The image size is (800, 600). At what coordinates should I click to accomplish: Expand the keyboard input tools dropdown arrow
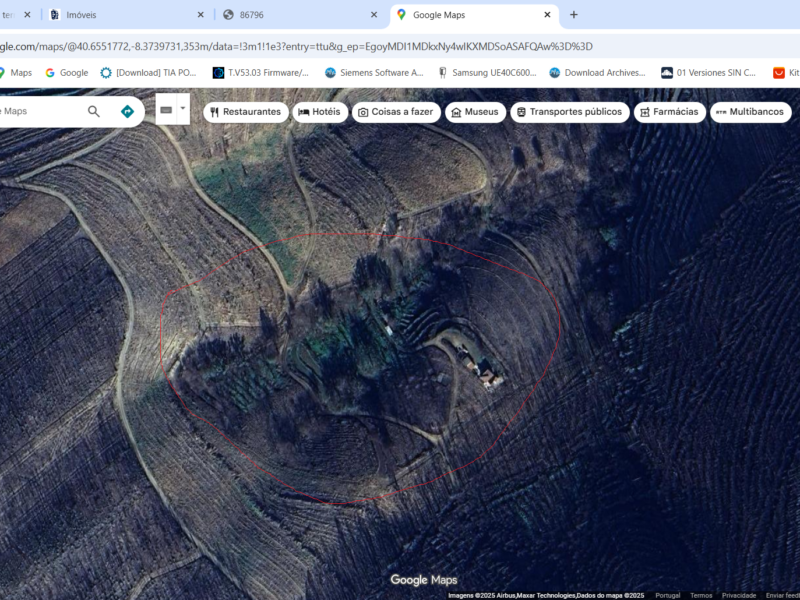(x=183, y=109)
